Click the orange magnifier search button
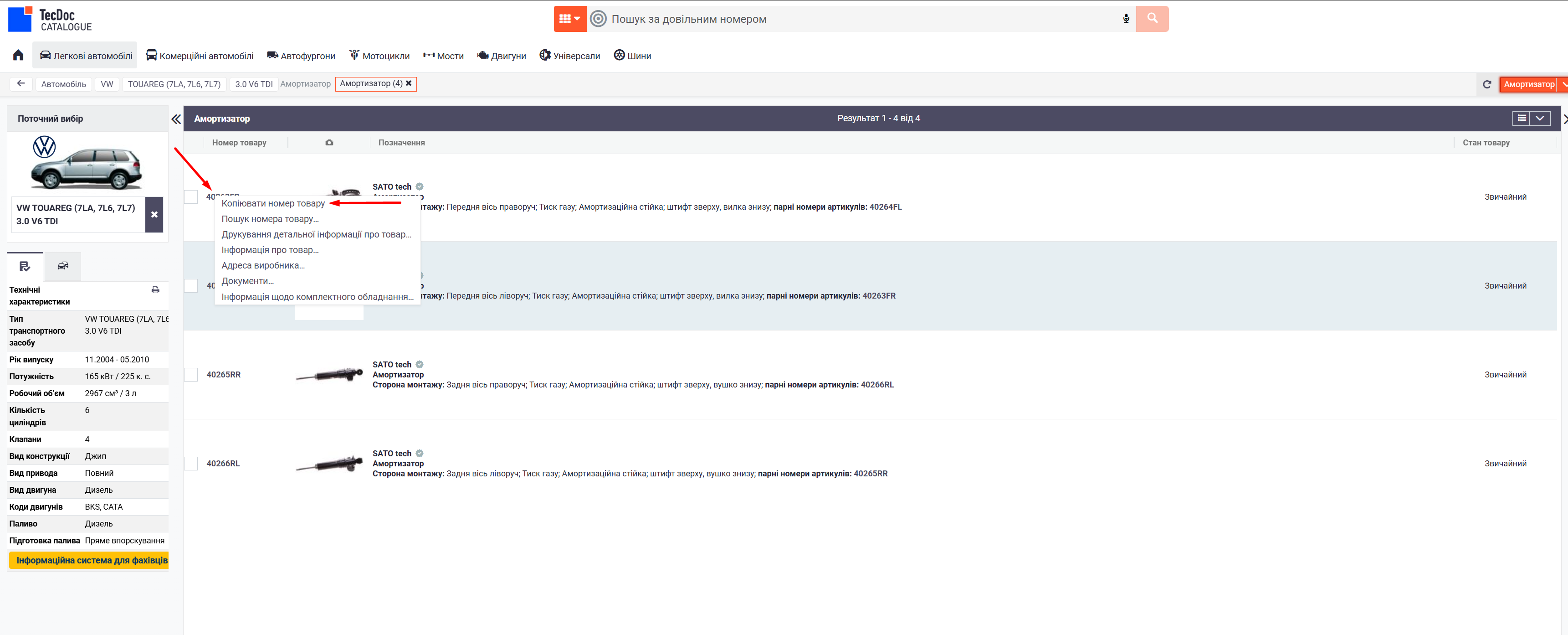This screenshot has height=635, width=1568. [x=1152, y=19]
